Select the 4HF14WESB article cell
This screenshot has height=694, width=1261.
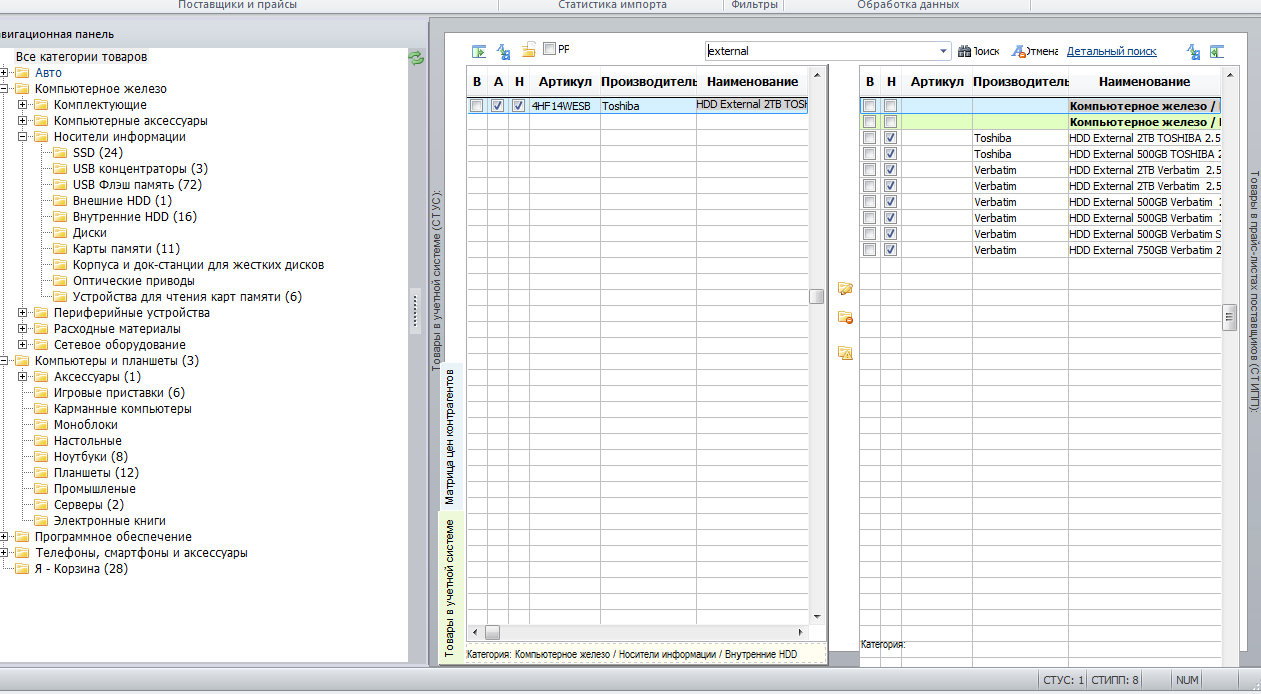pyautogui.click(x=565, y=106)
